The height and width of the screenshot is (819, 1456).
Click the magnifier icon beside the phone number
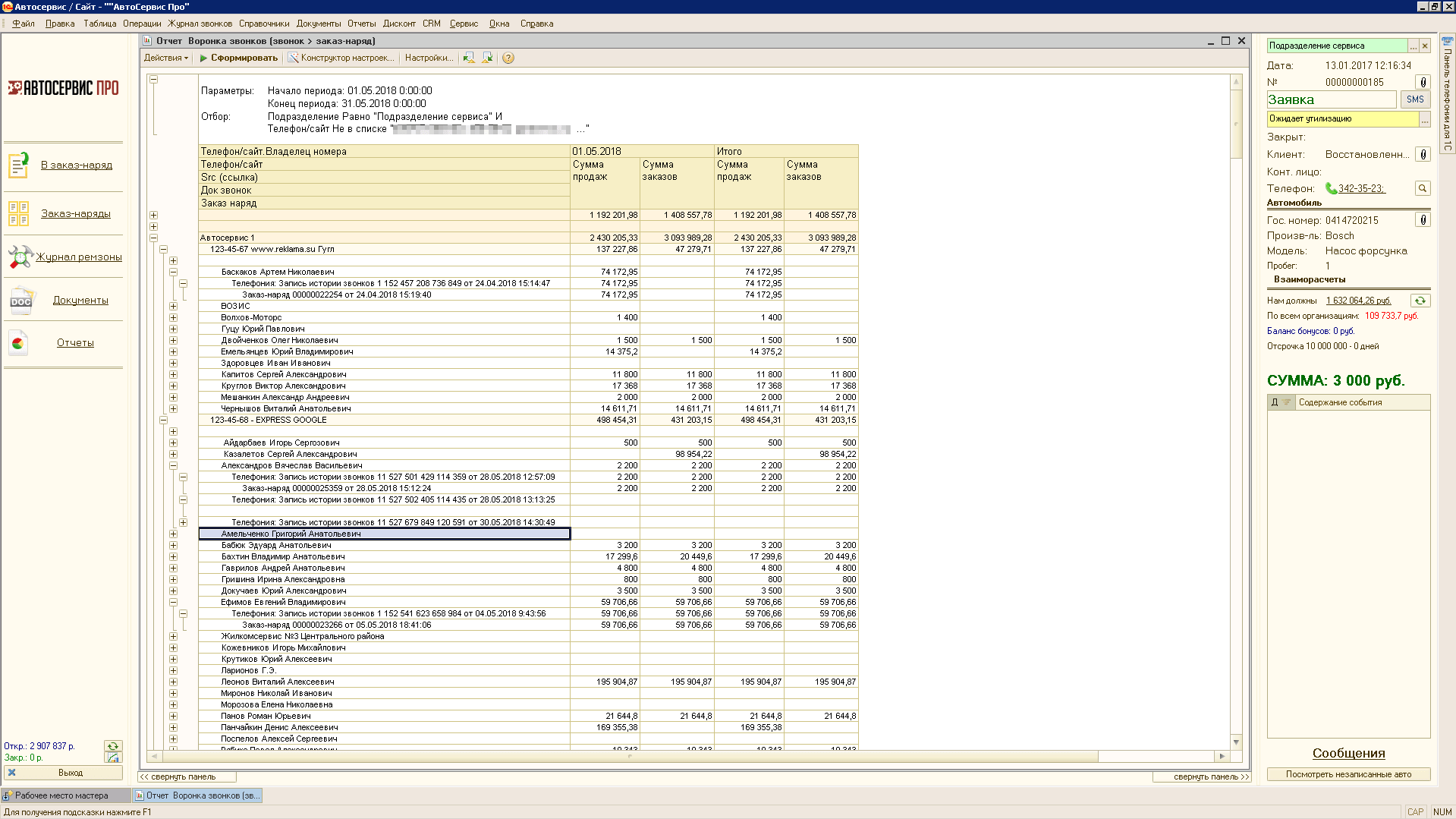click(x=1423, y=188)
